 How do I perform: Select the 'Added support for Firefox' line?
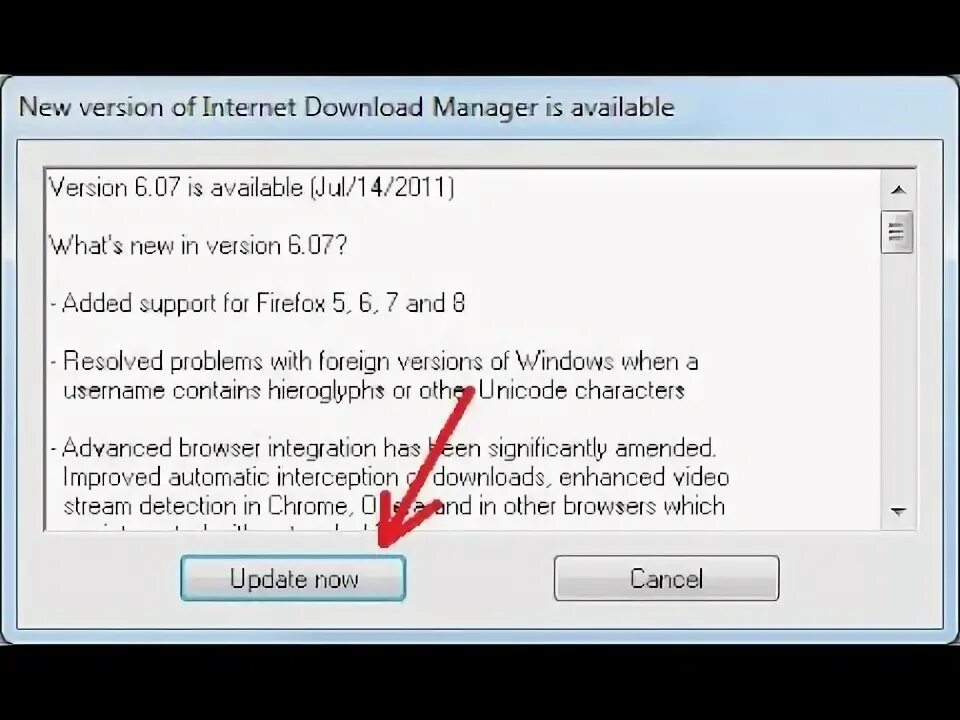click(258, 303)
